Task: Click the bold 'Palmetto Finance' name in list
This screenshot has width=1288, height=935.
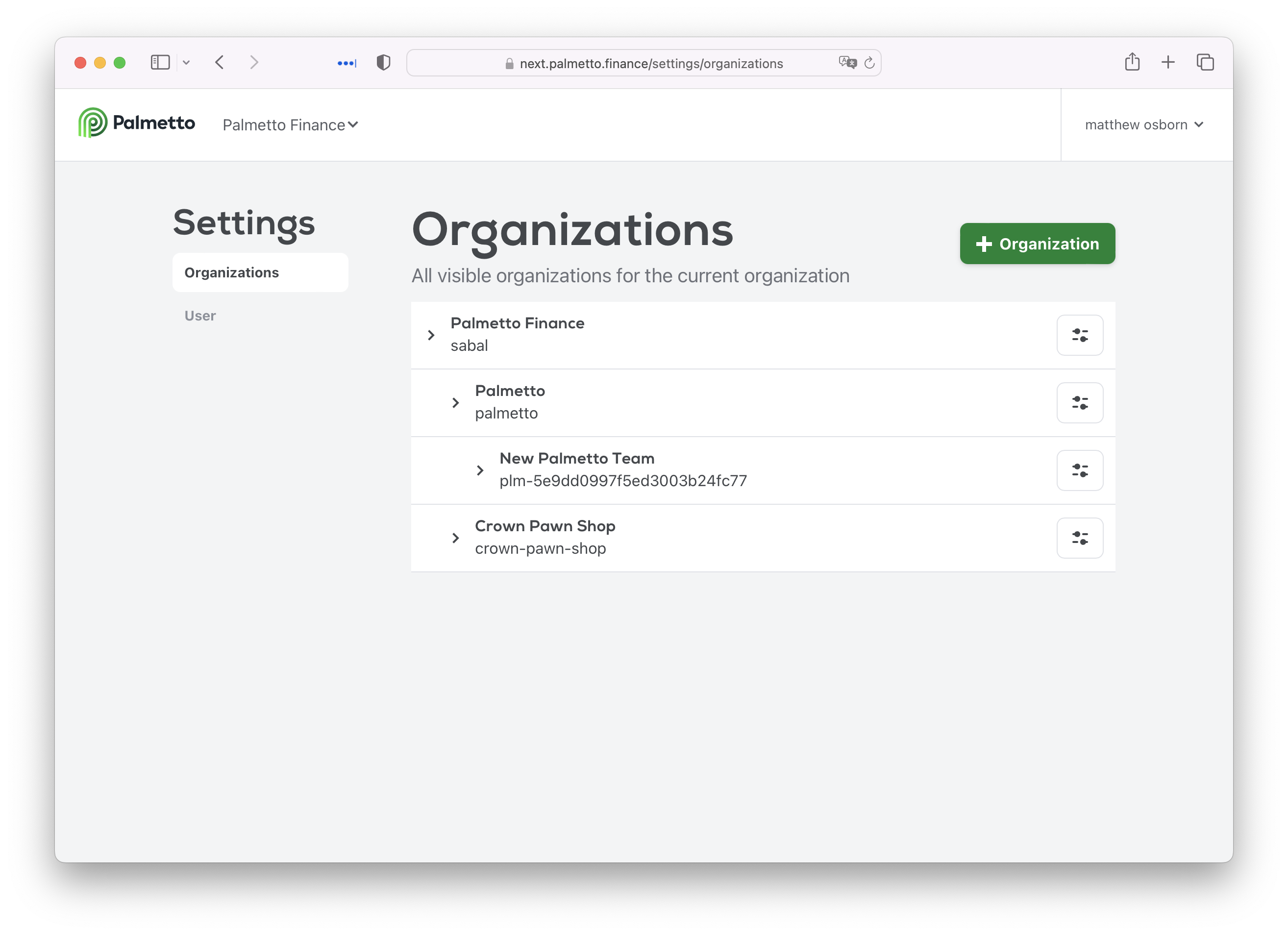Action: [517, 323]
